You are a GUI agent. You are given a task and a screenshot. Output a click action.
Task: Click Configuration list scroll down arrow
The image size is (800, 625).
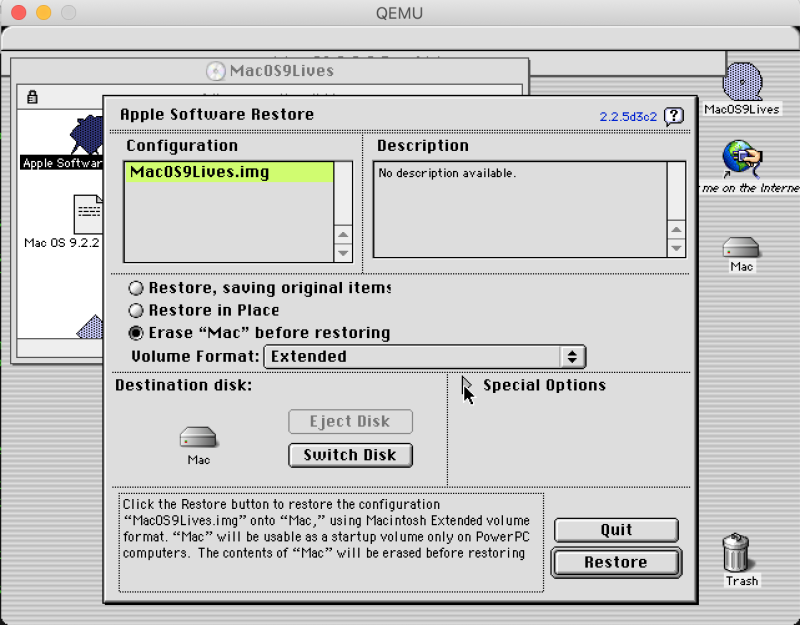point(343,253)
